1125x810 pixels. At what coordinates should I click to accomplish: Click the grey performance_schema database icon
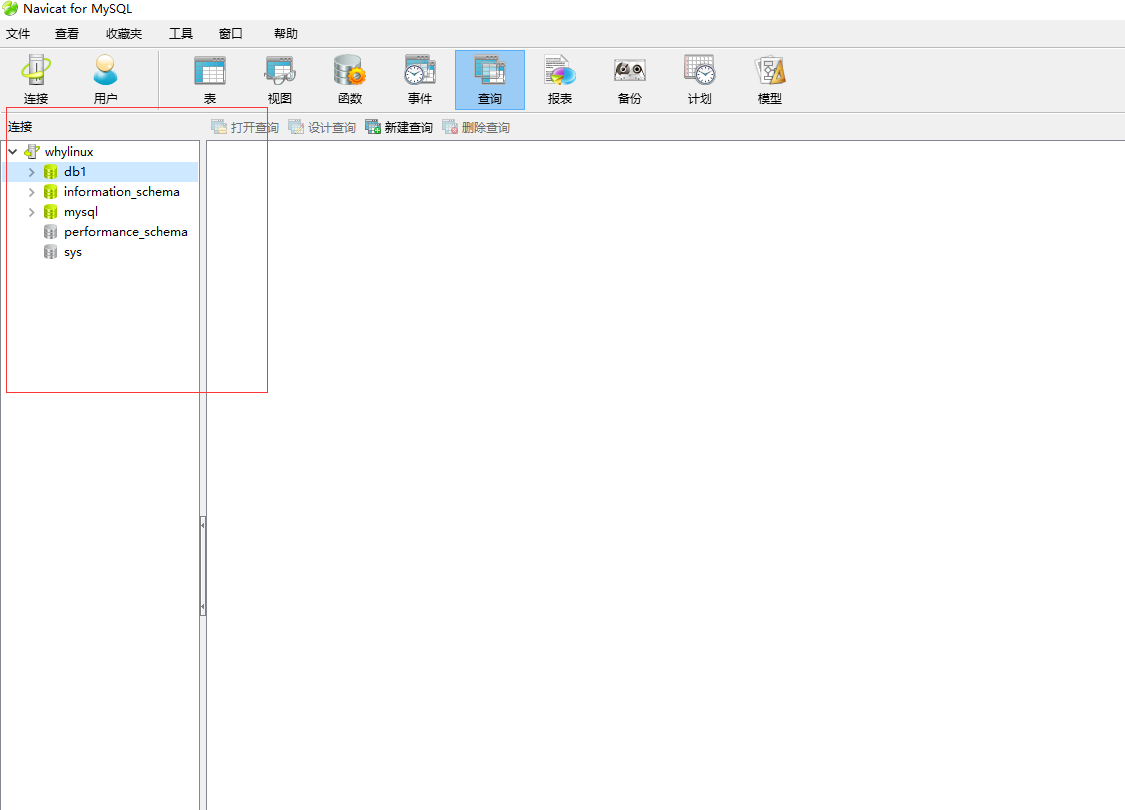pyautogui.click(x=50, y=232)
